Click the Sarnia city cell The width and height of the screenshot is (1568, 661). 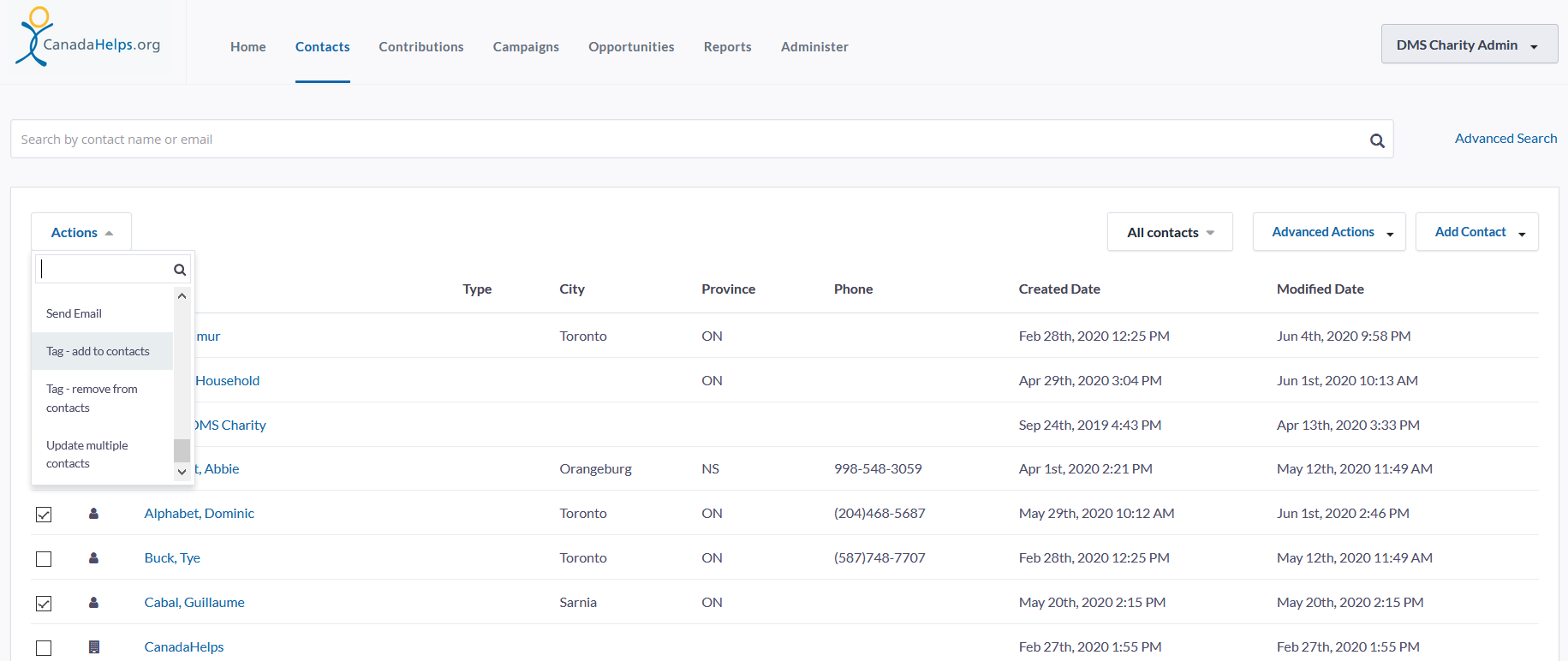(578, 603)
